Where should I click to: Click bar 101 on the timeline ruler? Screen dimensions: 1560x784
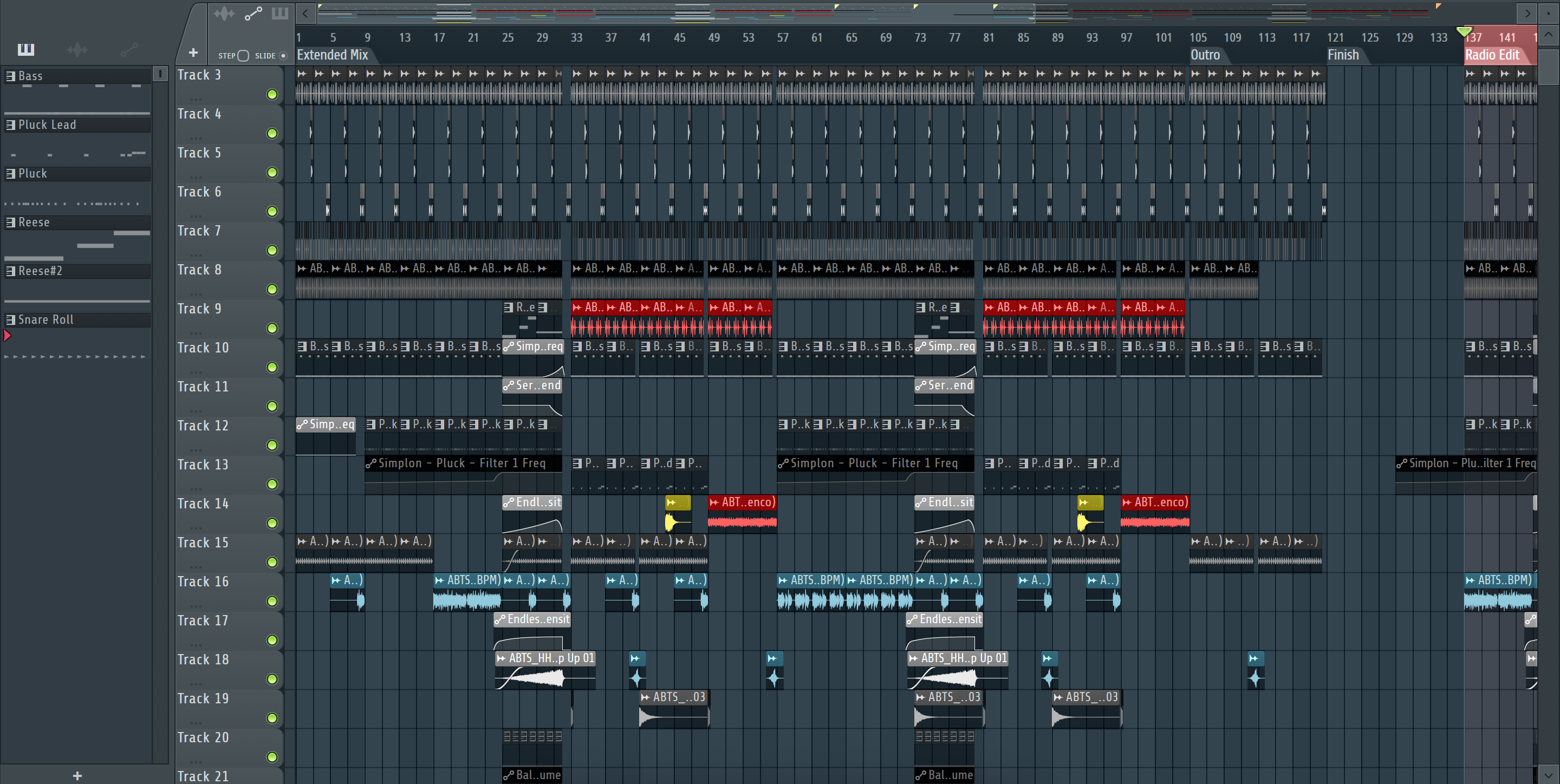pos(1163,37)
